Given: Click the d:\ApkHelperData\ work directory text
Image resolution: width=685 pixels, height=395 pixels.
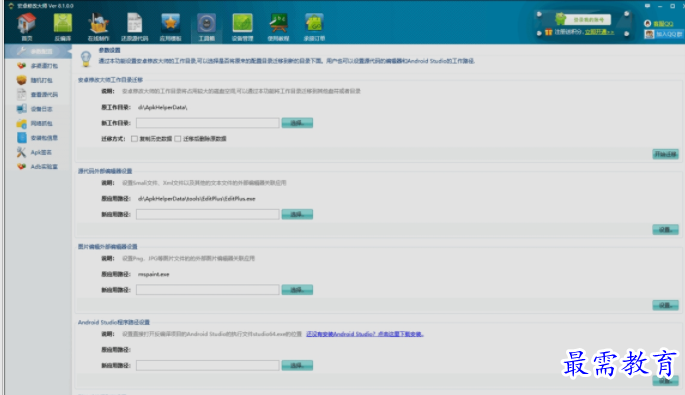Looking at the screenshot, I should (163, 107).
